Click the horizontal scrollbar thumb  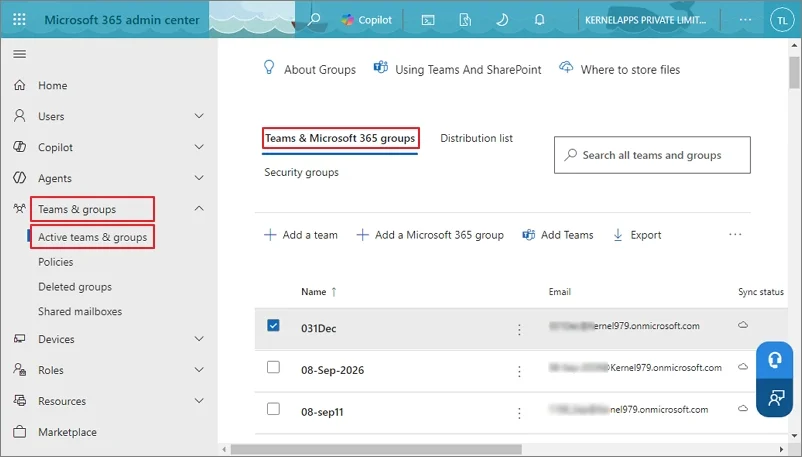pos(376,449)
